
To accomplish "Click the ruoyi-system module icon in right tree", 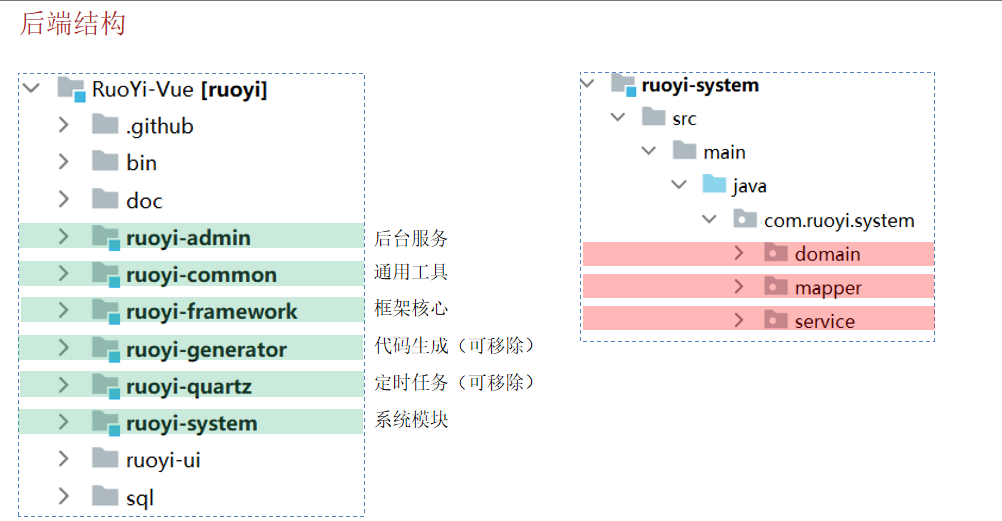I will coord(624,85).
